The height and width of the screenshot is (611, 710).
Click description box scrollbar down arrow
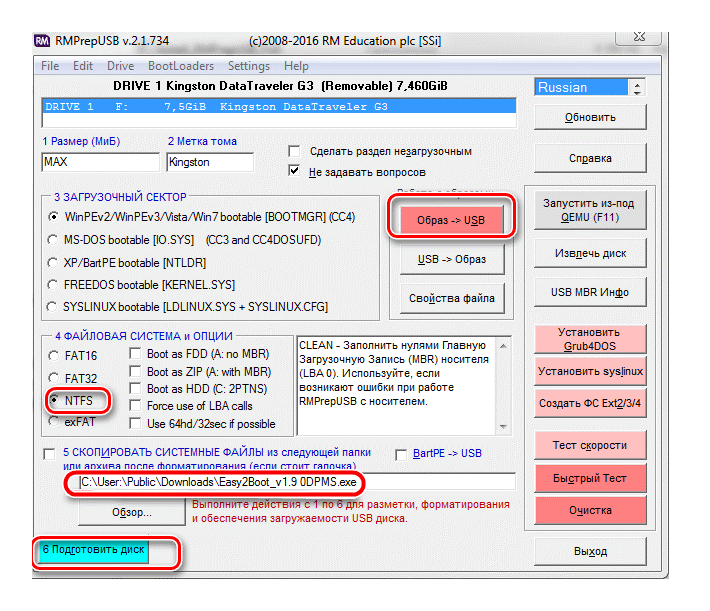click(x=503, y=427)
